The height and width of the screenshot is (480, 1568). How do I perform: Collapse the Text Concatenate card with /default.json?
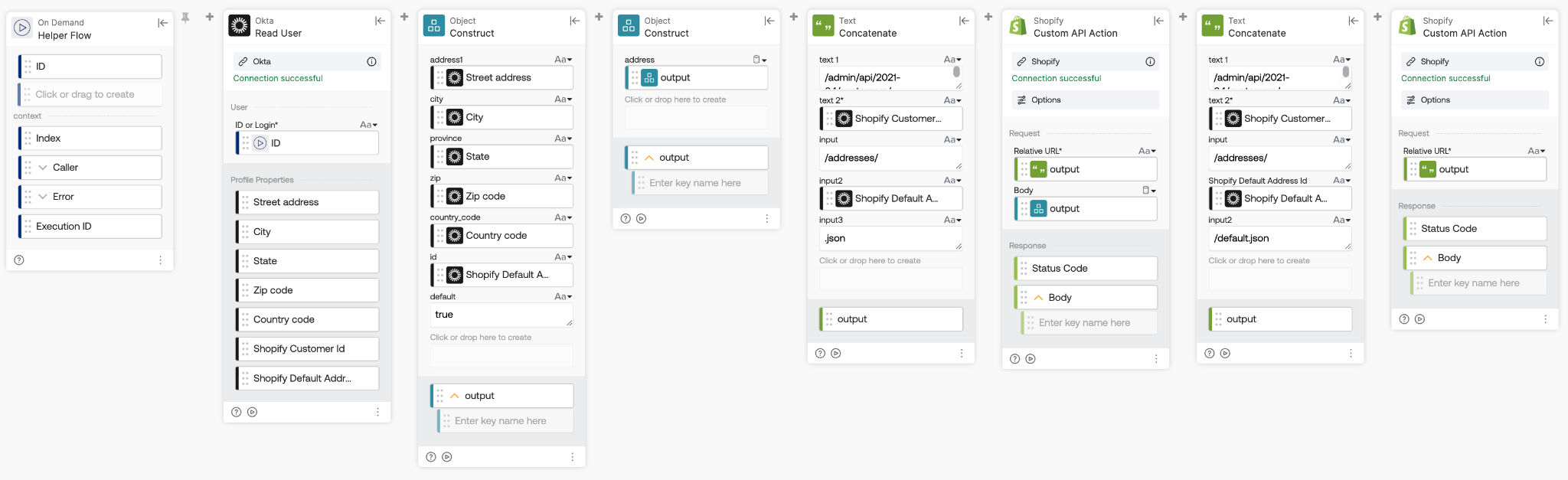tap(1353, 21)
